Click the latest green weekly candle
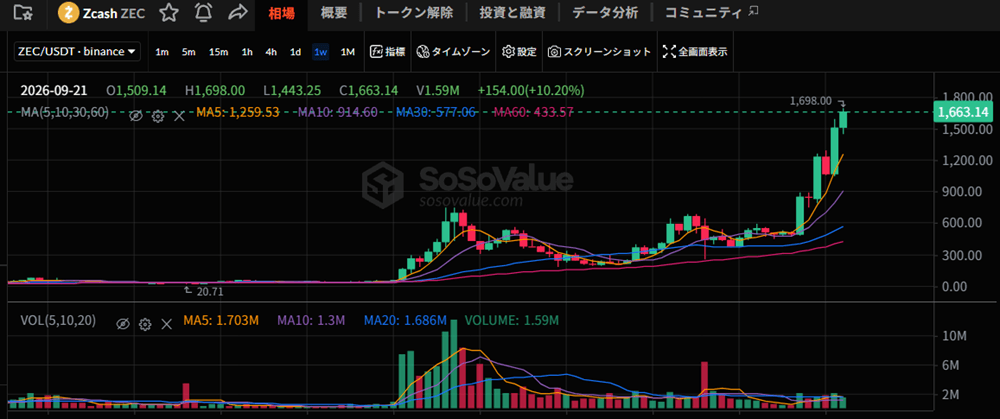Viewport: 1000px width, 419px height. (x=843, y=121)
